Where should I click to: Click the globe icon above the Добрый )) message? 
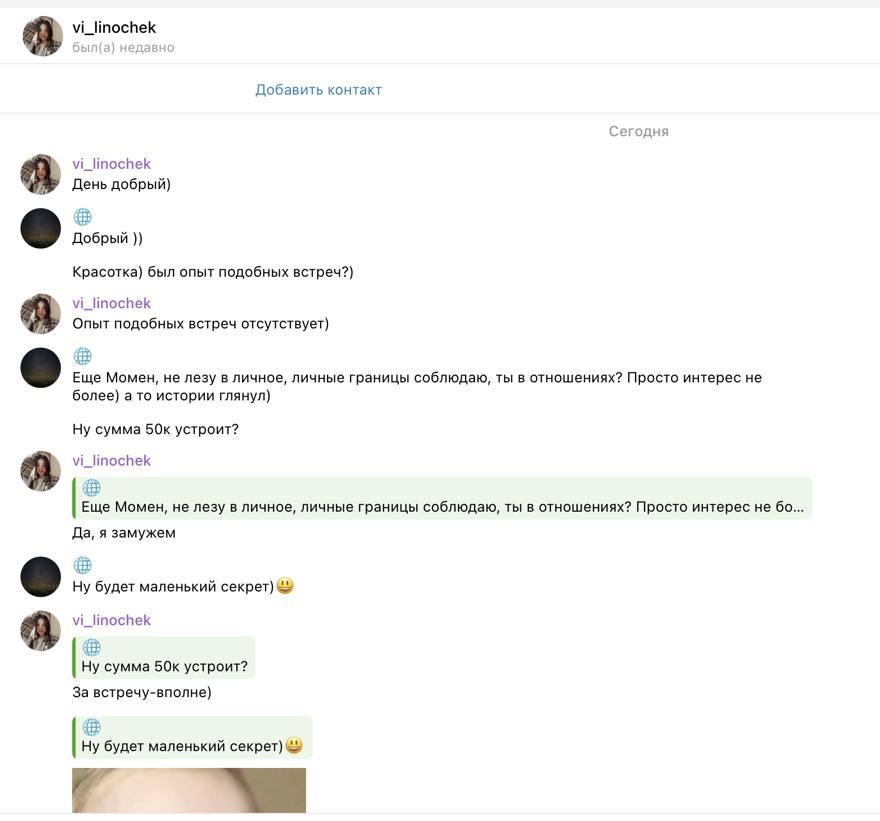point(83,217)
